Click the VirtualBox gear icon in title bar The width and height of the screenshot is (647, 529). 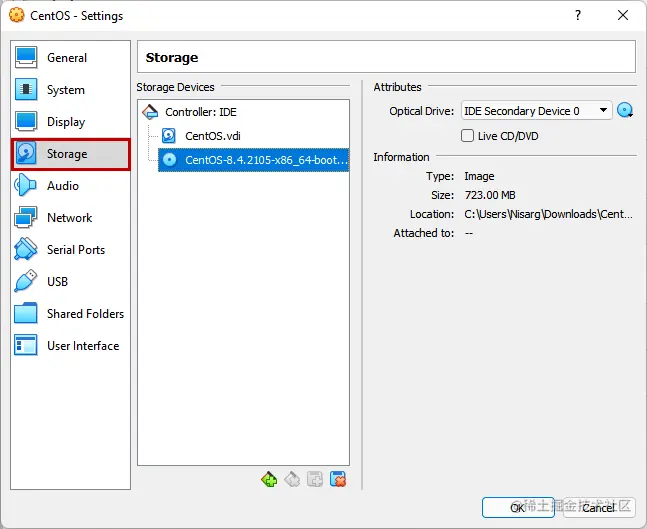pos(17,15)
